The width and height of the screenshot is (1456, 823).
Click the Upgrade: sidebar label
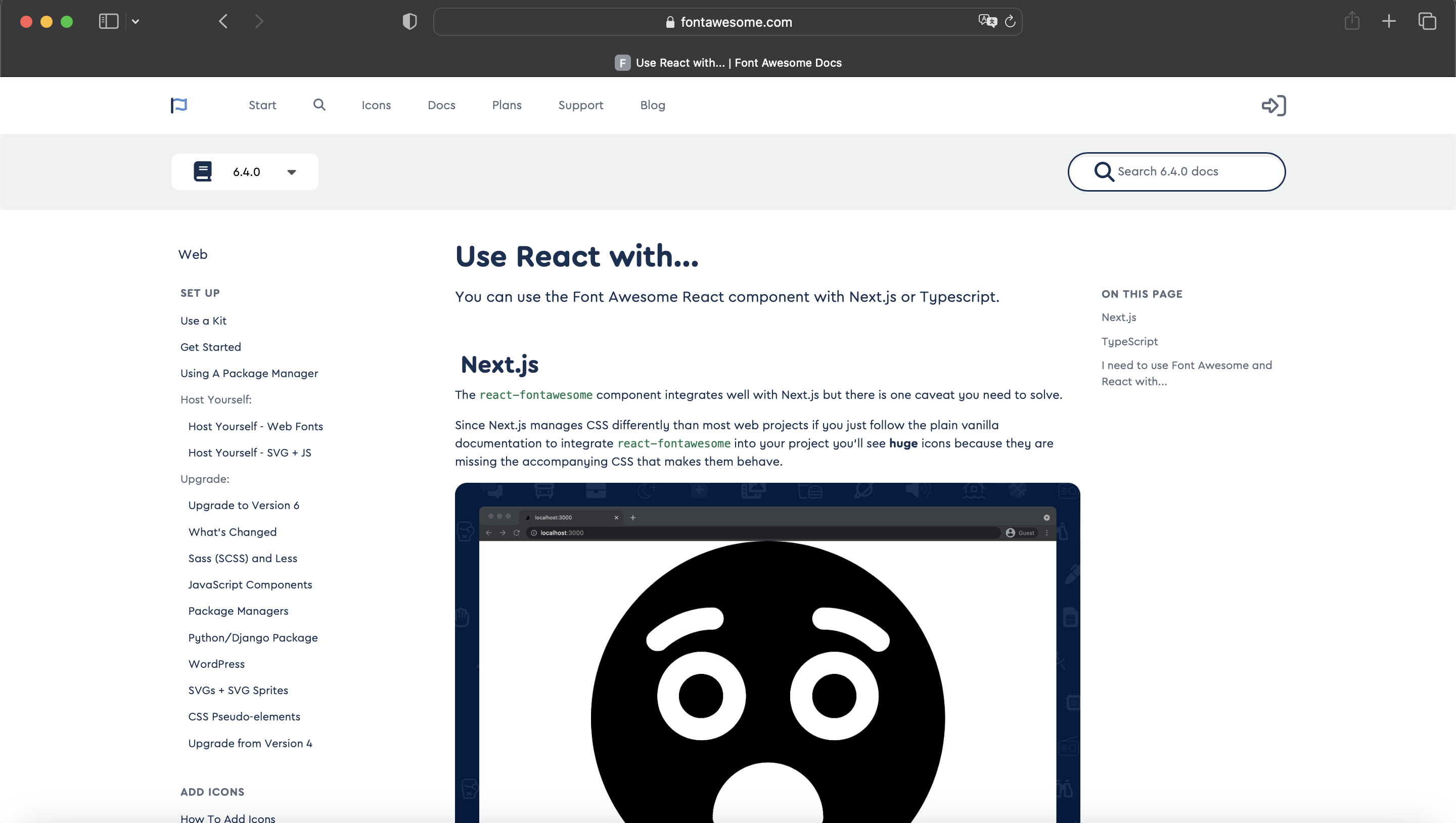click(x=205, y=479)
